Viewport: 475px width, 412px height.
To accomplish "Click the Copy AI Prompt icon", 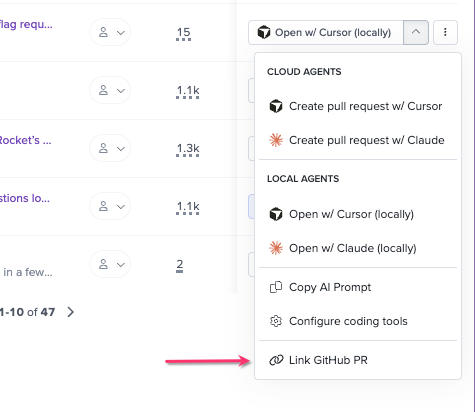I will pyautogui.click(x=276, y=287).
